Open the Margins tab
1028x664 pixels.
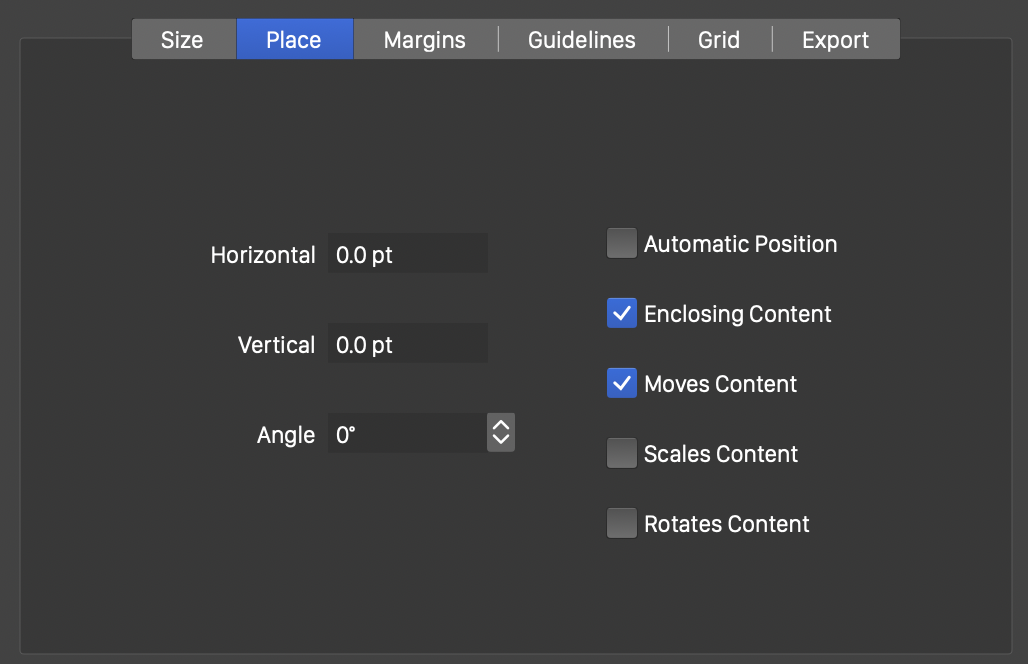425,40
